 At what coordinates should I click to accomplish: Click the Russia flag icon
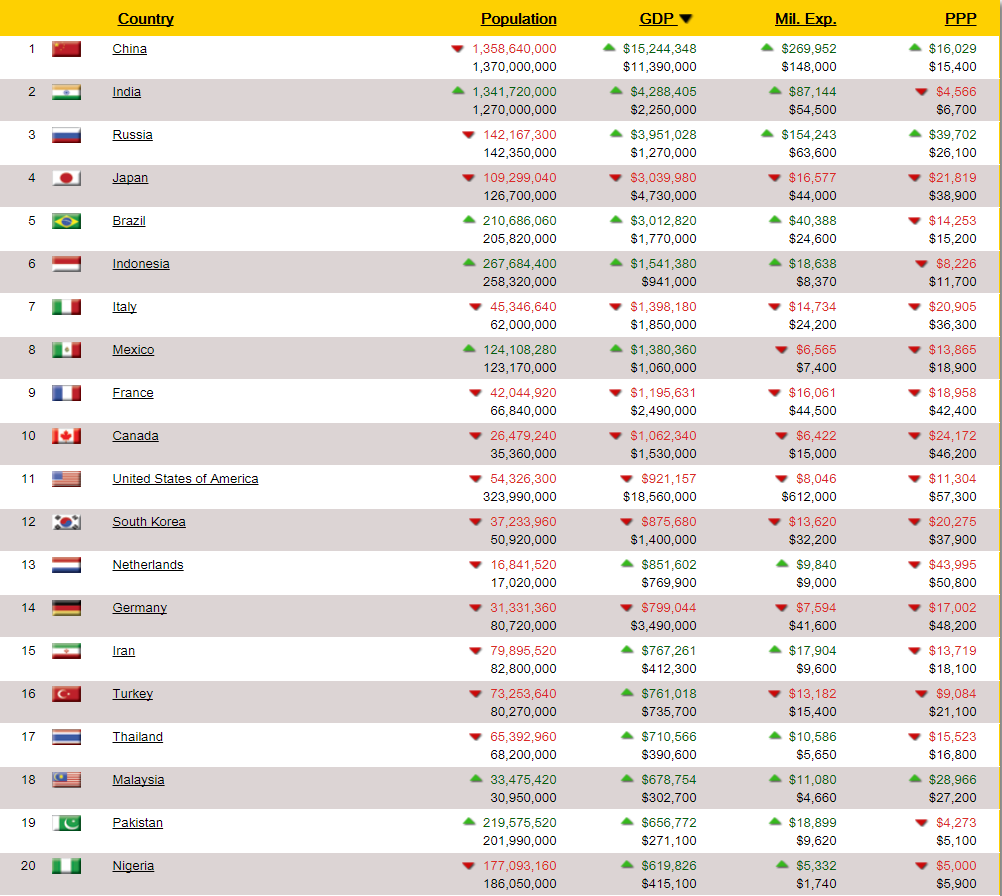click(66, 135)
